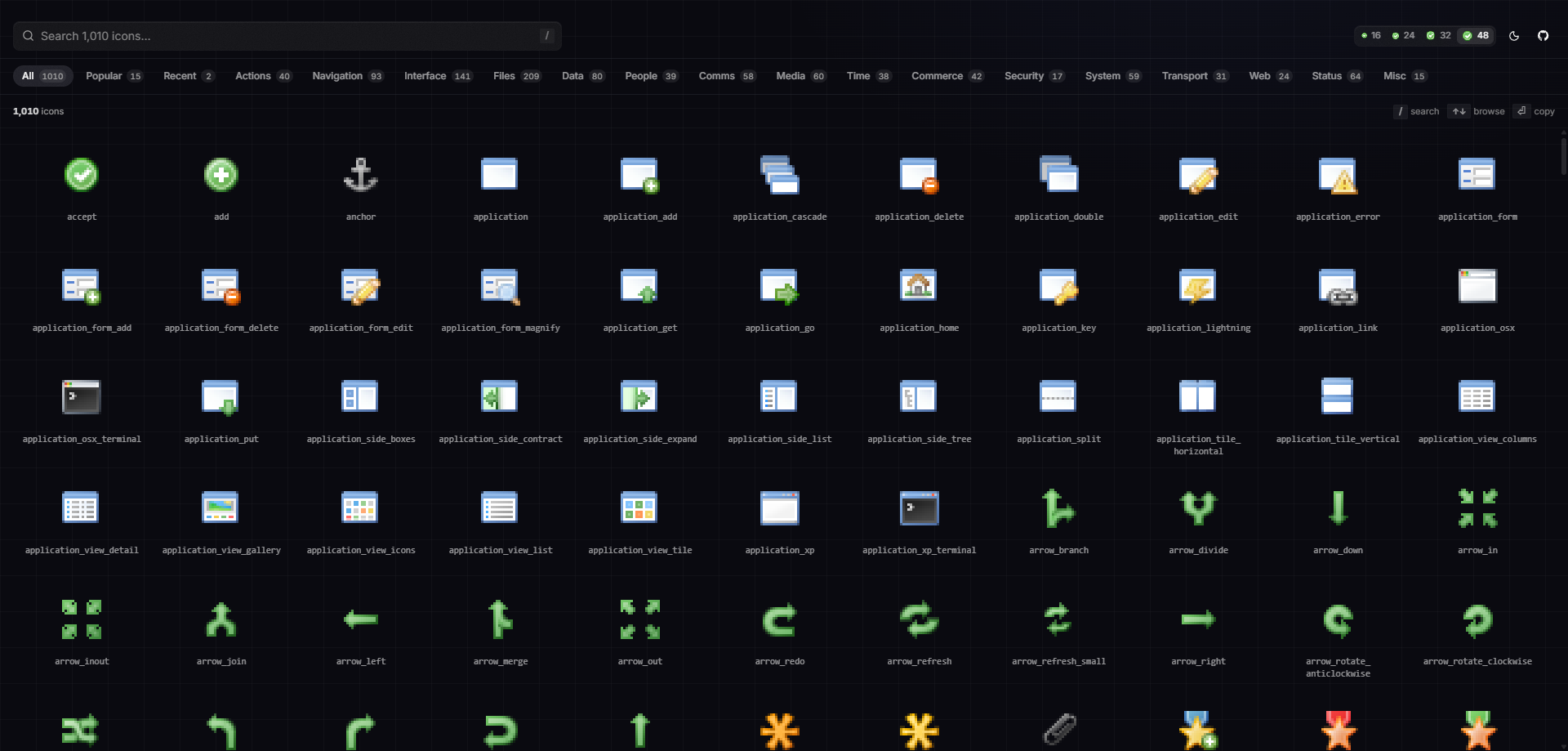Set icon size to 16
The height and width of the screenshot is (751, 1568).
(1371, 36)
